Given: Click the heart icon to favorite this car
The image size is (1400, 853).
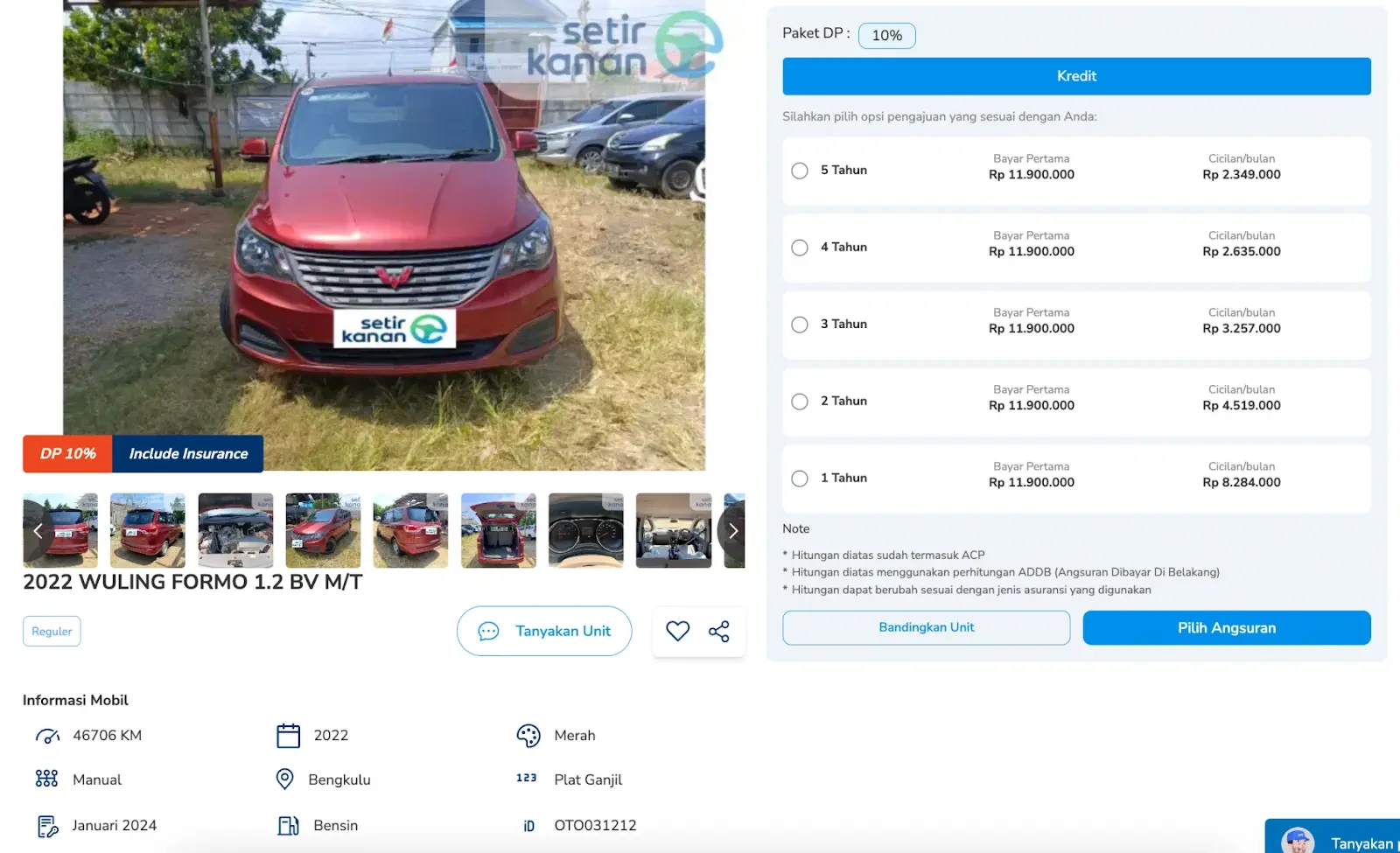Looking at the screenshot, I should pos(676,631).
